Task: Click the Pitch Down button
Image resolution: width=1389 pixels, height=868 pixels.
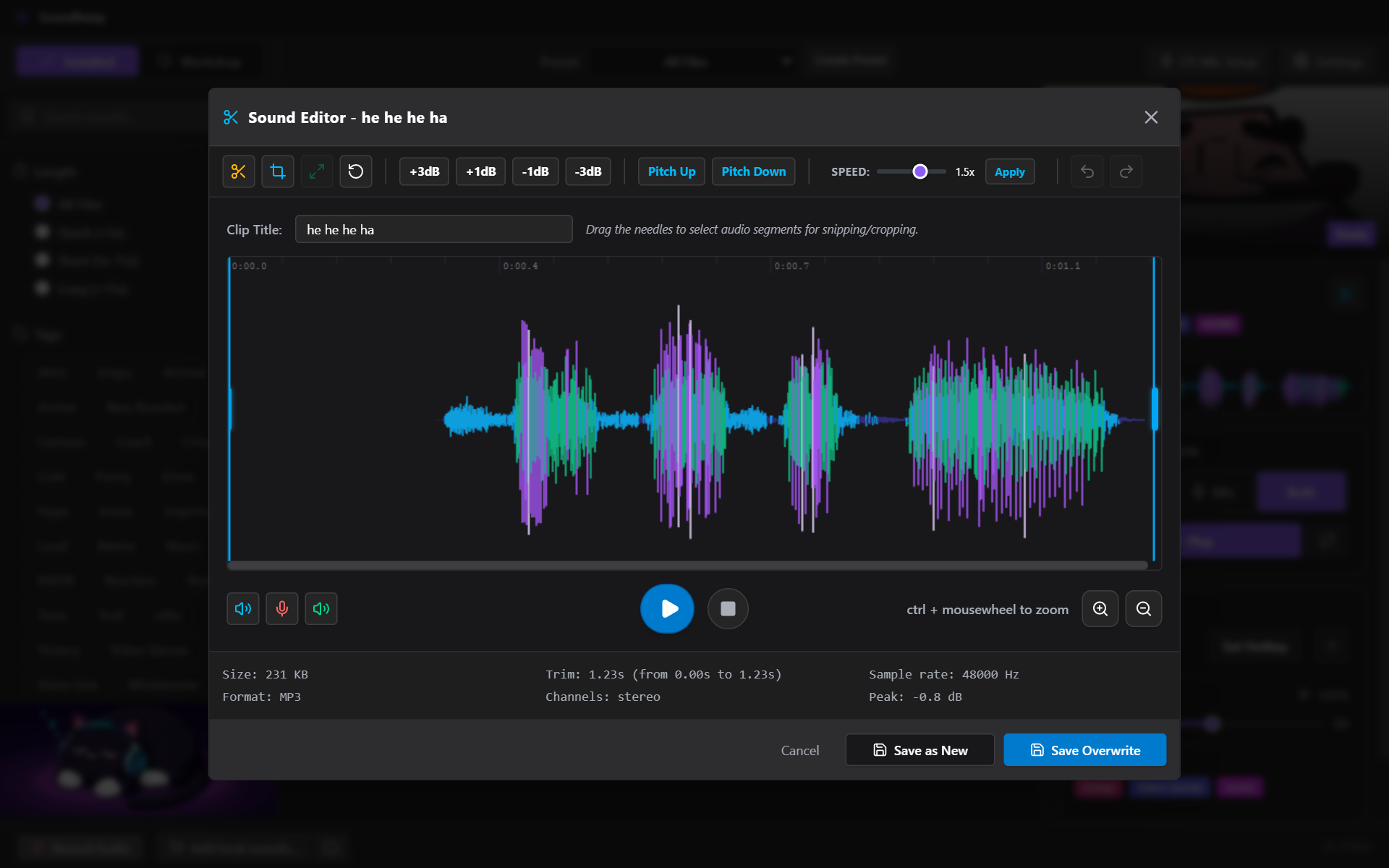Action: click(x=753, y=171)
